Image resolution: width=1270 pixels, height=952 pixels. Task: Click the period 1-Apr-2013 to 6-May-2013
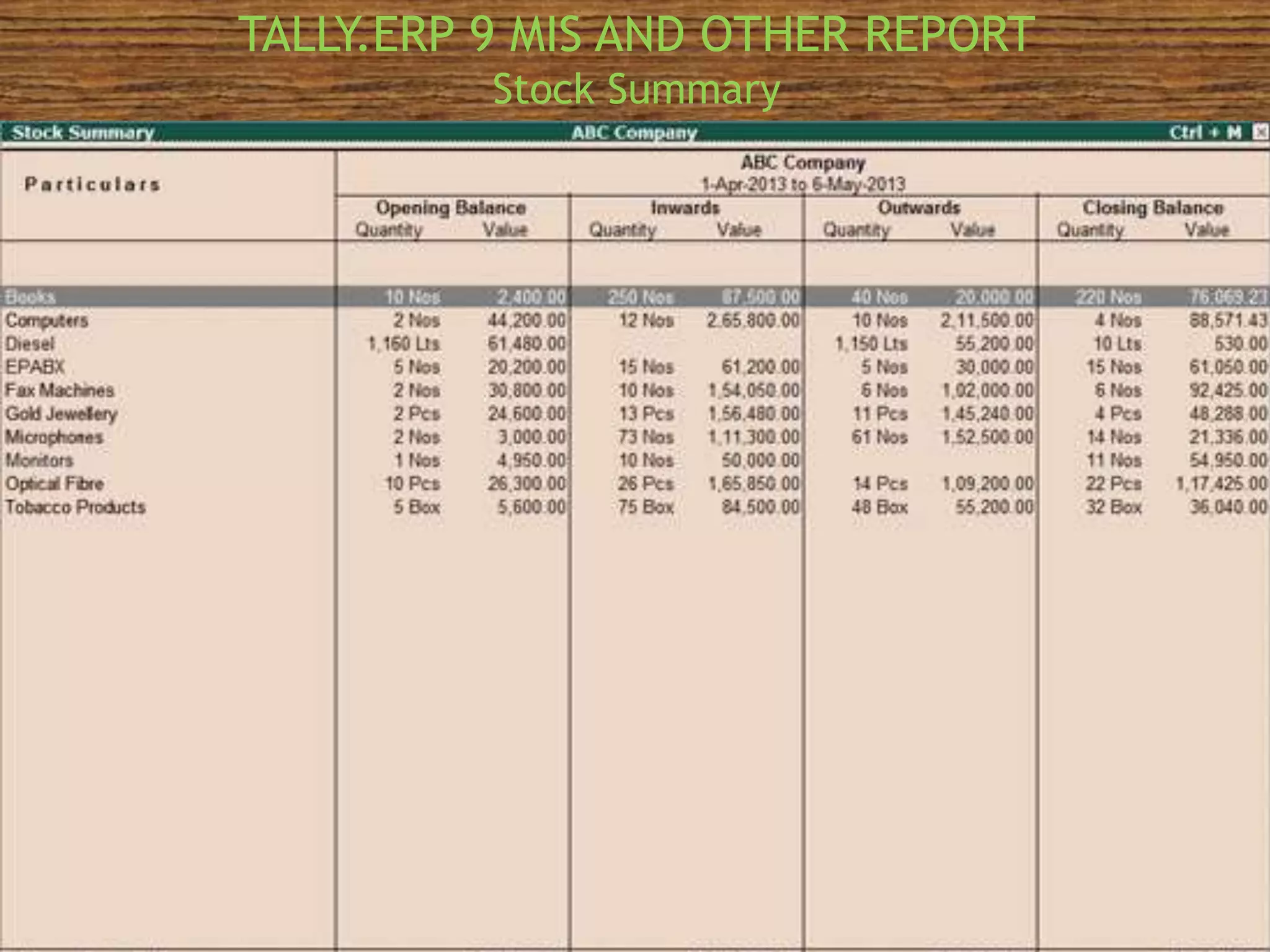click(x=803, y=184)
